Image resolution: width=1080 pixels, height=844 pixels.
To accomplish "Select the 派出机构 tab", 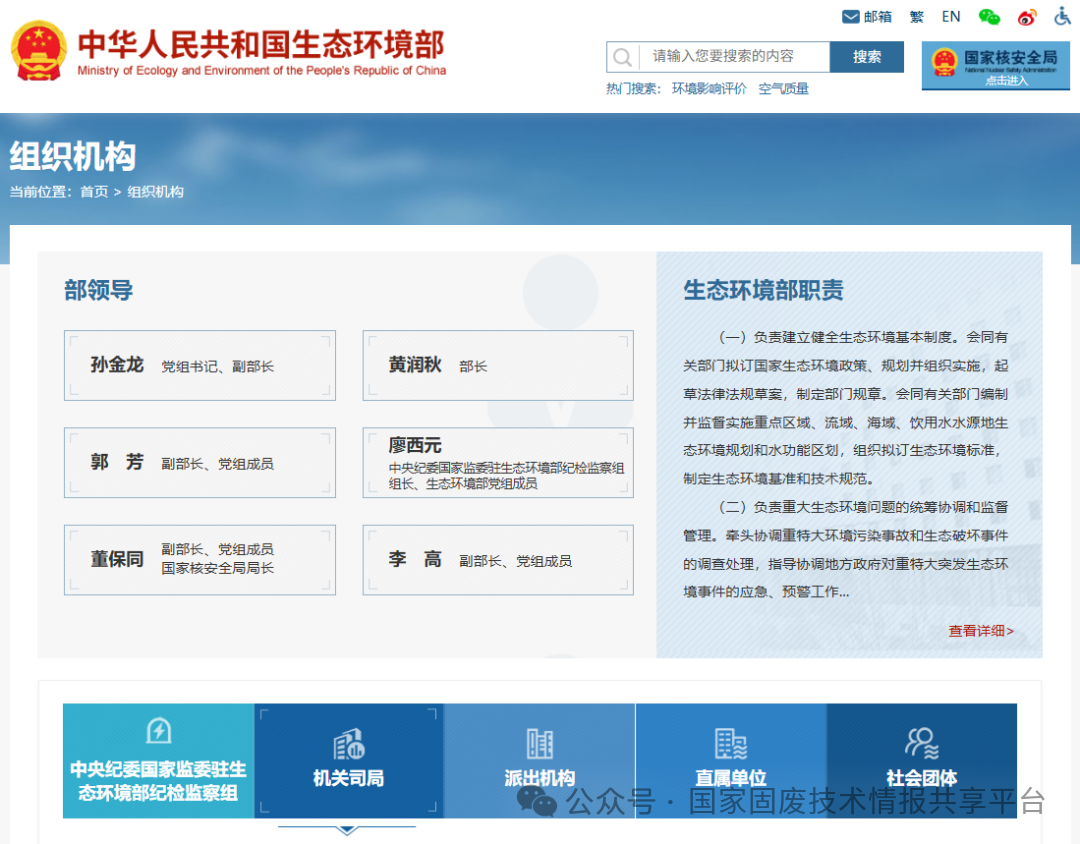I will click(x=540, y=760).
